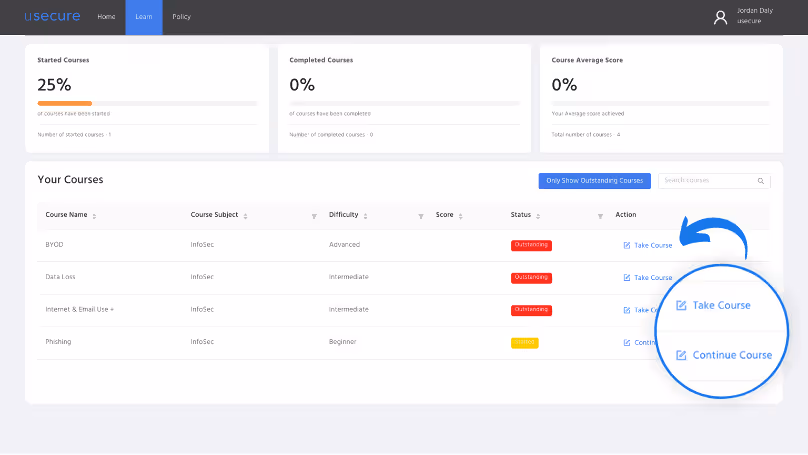808x455 pixels.
Task: Select the 'Data Loss' course name
Action: 60,277
